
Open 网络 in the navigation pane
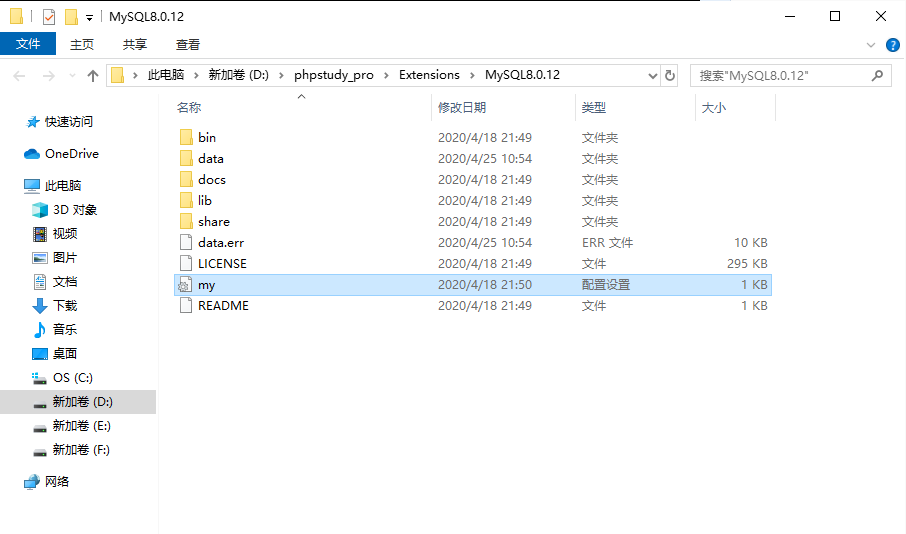[x=57, y=481]
